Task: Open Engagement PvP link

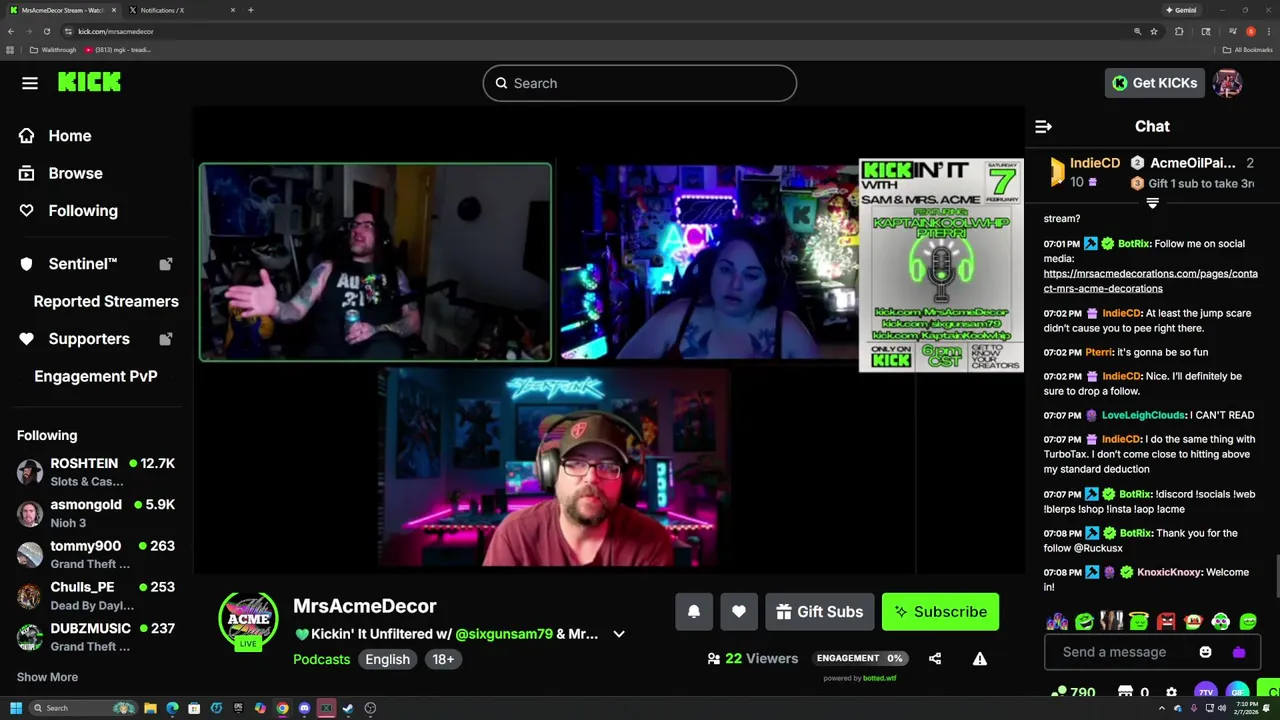Action: point(96,376)
